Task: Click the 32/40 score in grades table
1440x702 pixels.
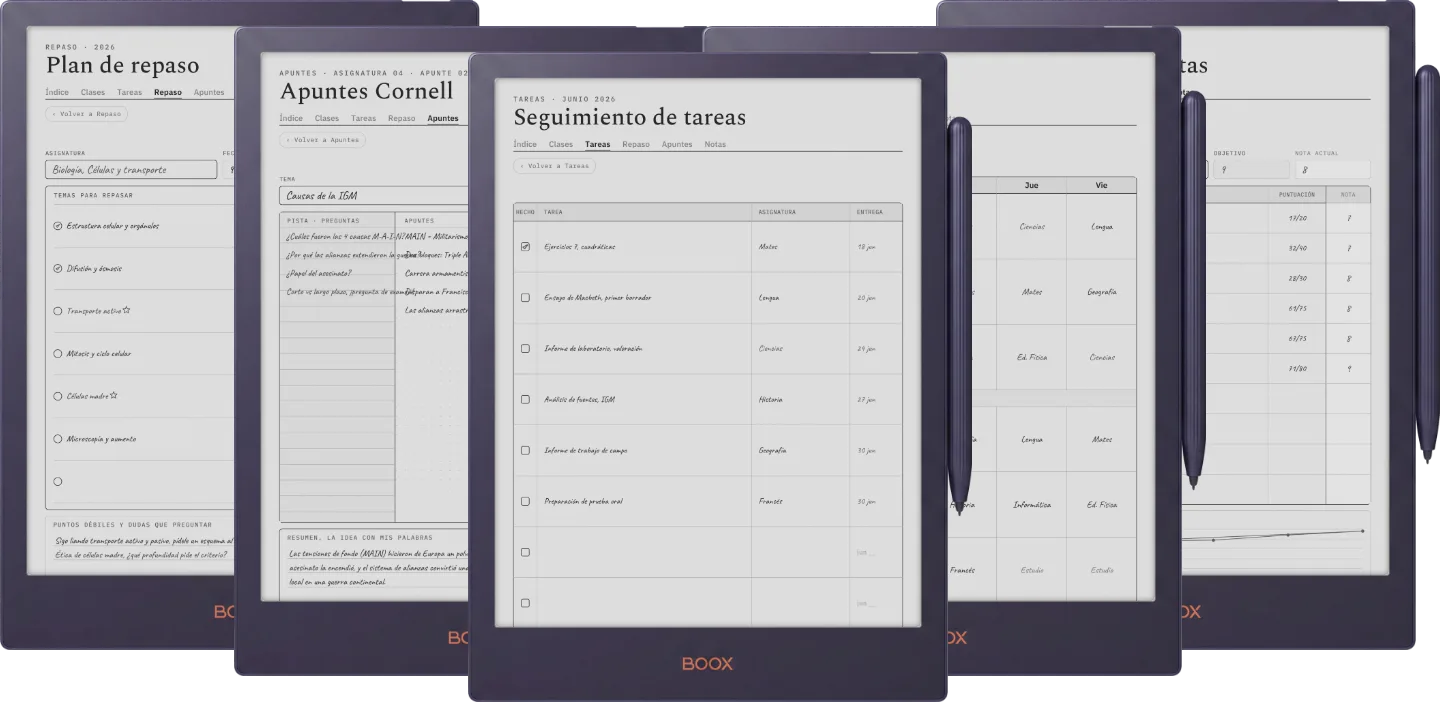Action: 1298,248
